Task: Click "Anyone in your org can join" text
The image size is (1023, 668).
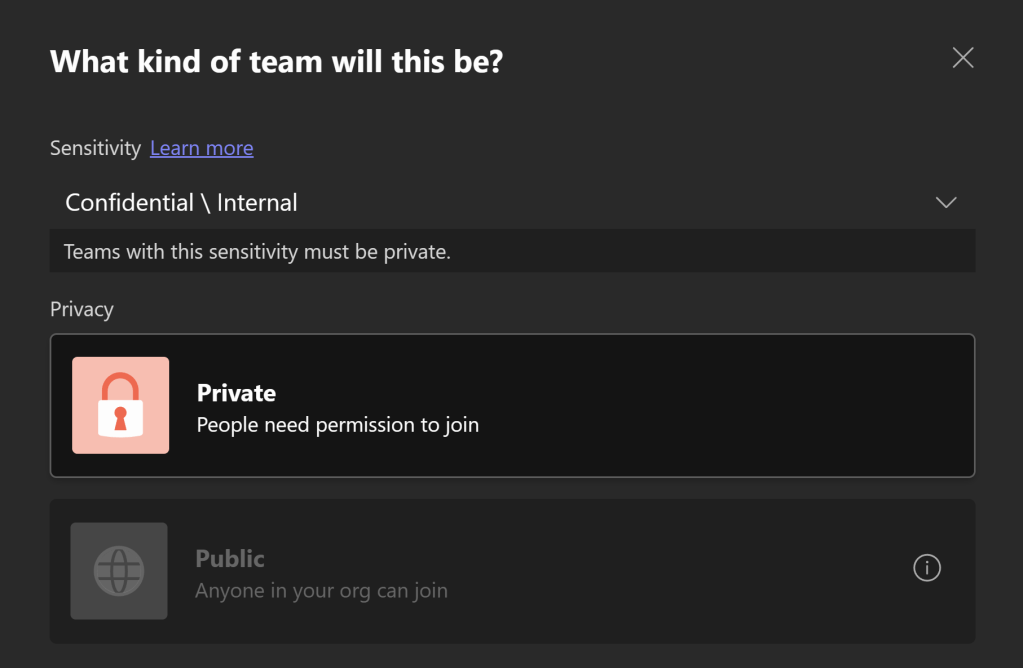Action: [321, 590]
